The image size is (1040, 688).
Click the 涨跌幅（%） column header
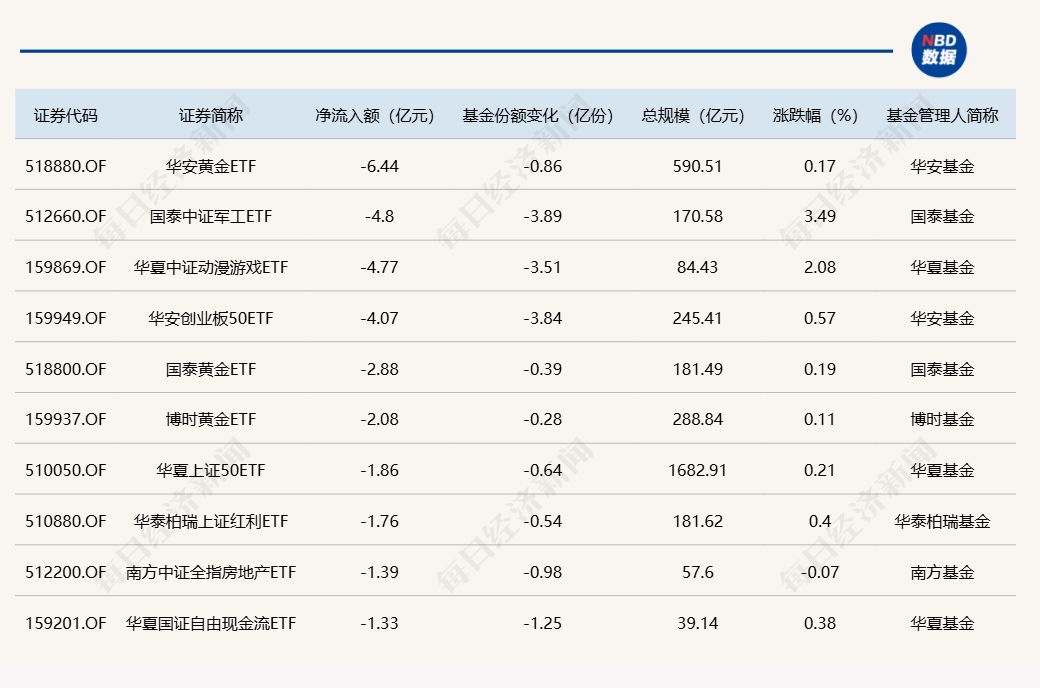coord(816,115)
